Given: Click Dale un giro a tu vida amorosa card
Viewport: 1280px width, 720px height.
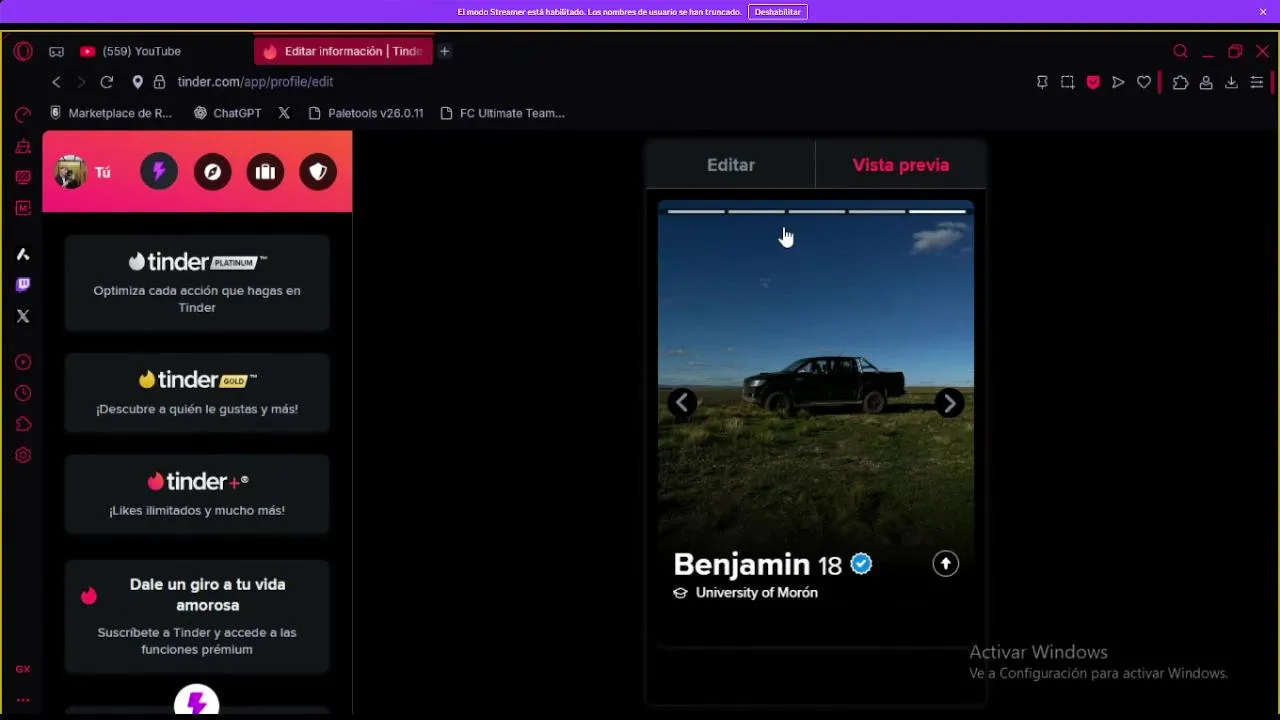Looking at the screenshot, I should tap(197, 615).
